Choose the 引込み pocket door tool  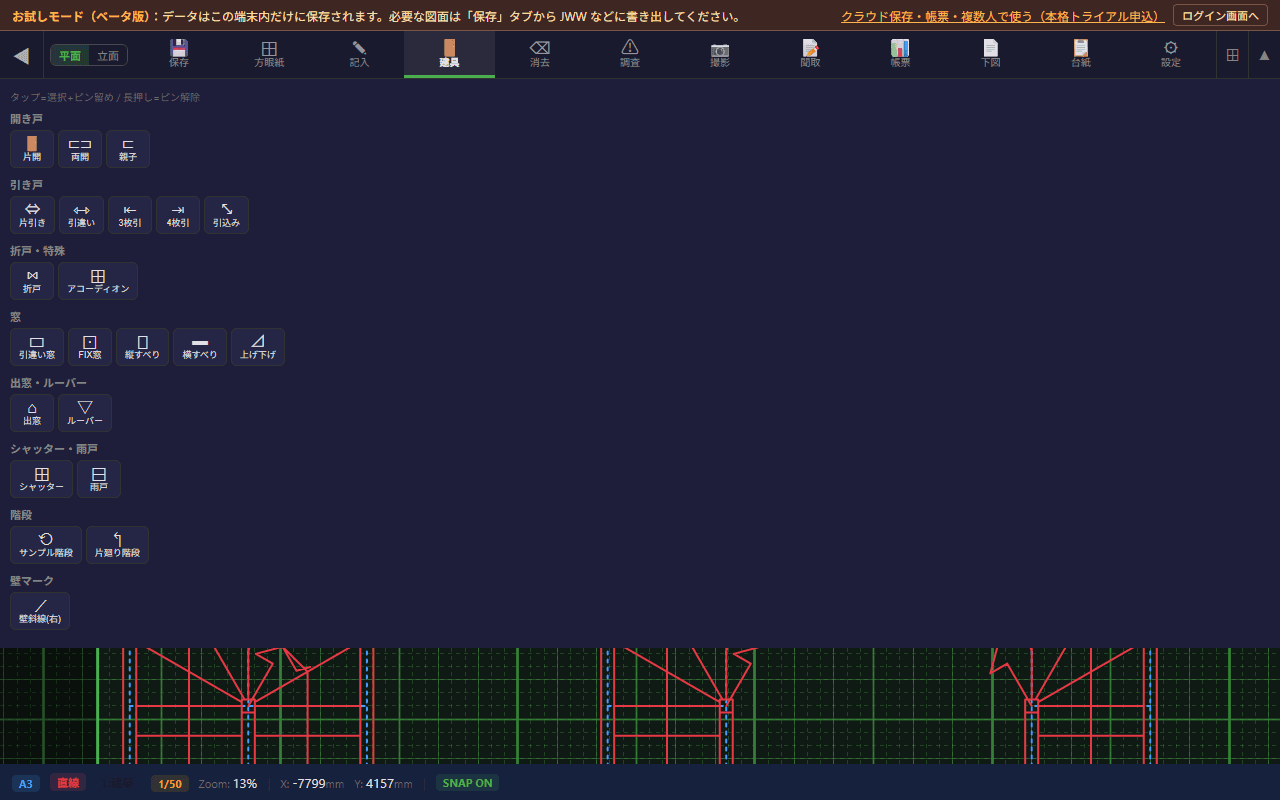[x=227, y=215]
